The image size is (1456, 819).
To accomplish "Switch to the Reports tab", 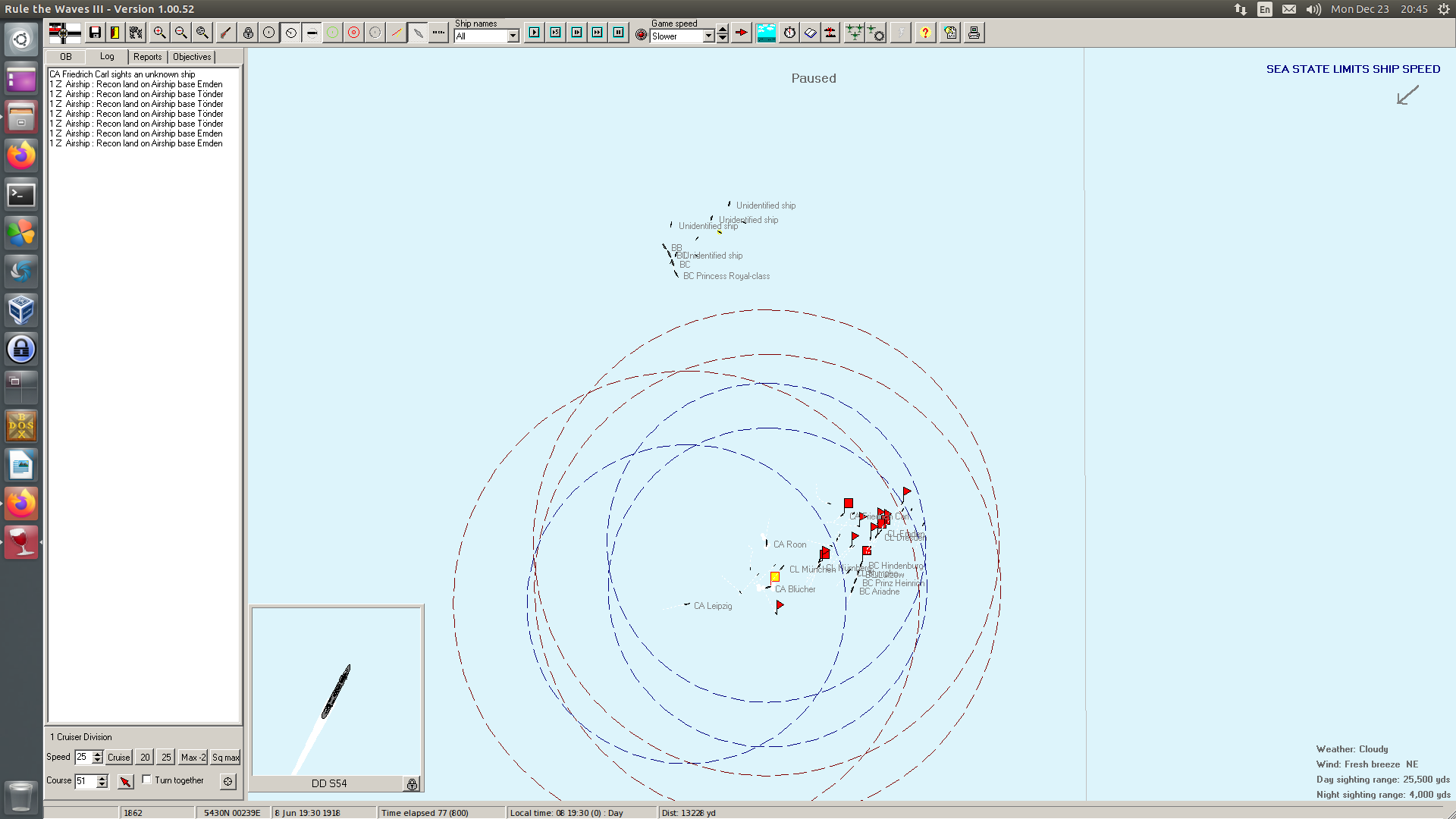I will click(x=147, y=57).
